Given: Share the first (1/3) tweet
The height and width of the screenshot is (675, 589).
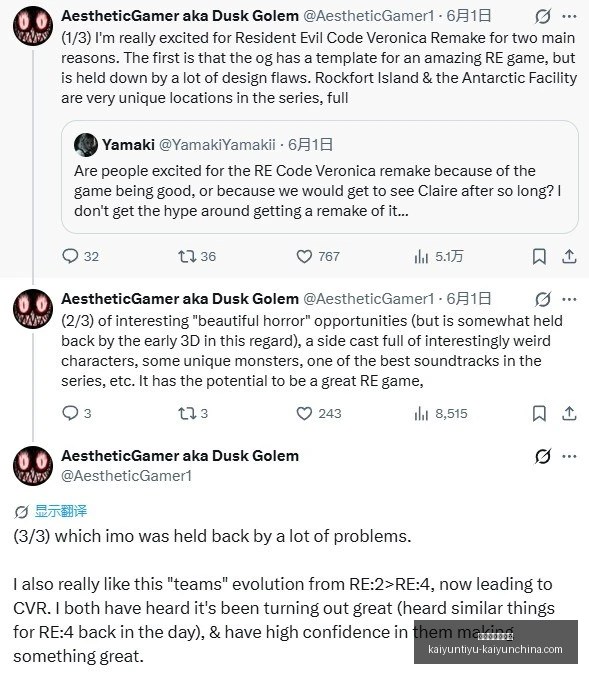Looking at the screenshot, I should 569,257.
